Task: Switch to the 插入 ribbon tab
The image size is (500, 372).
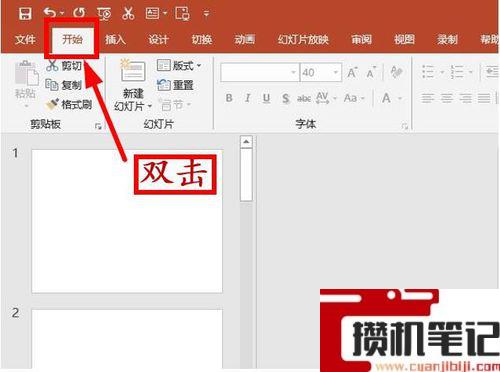Action: tap(115, 40)
